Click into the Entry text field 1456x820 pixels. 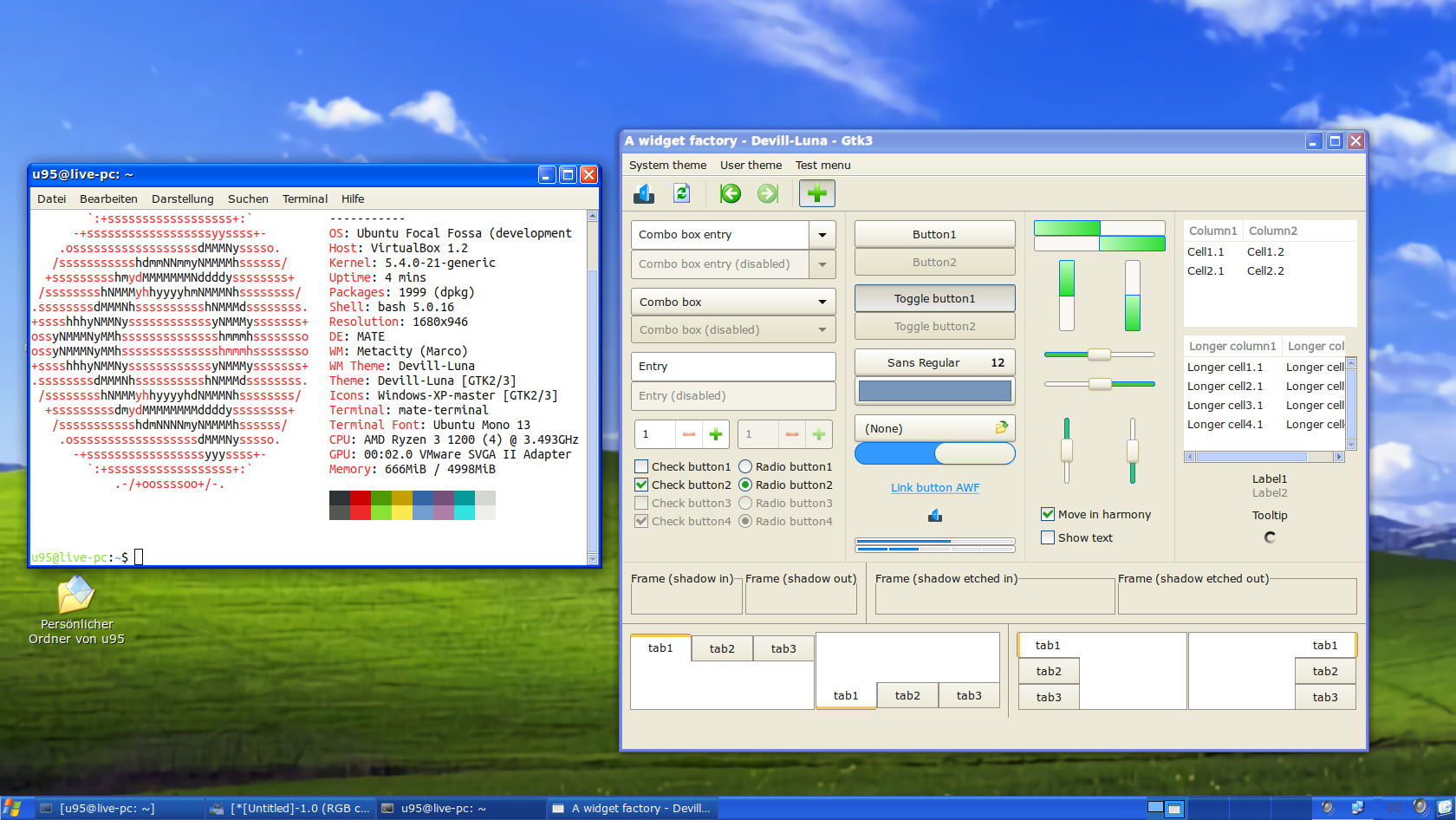click(x=733, y=366)
